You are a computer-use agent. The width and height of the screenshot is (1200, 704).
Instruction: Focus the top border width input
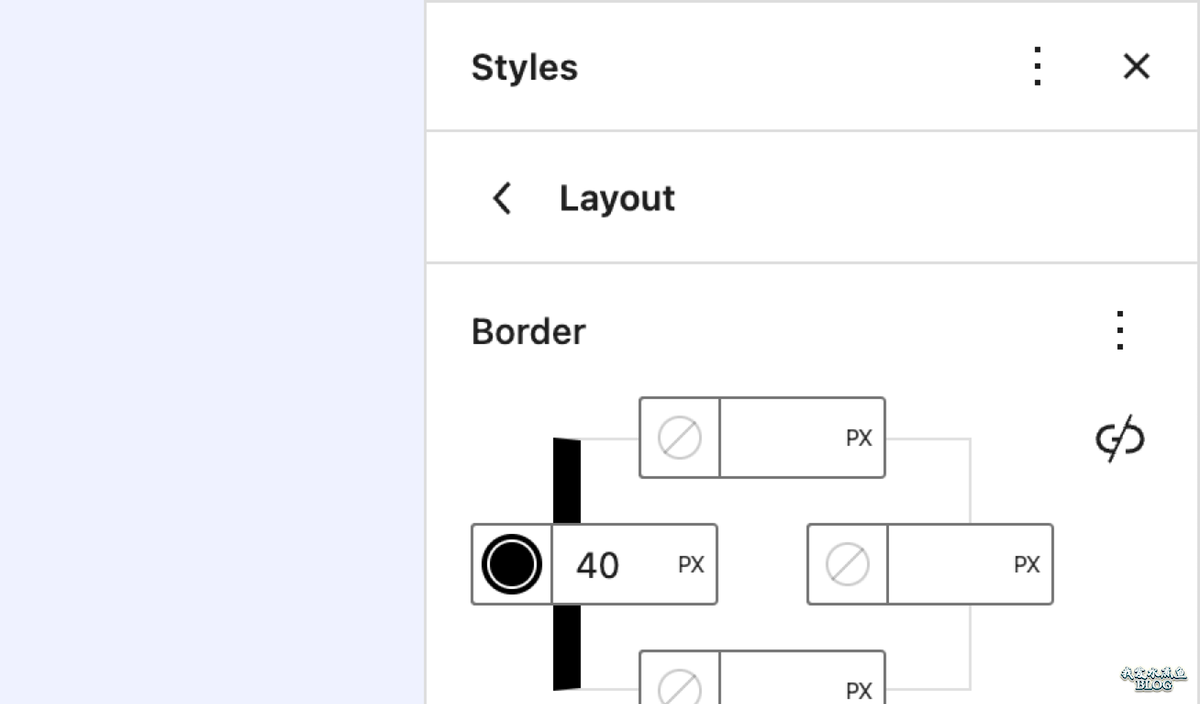click(780, 438)
